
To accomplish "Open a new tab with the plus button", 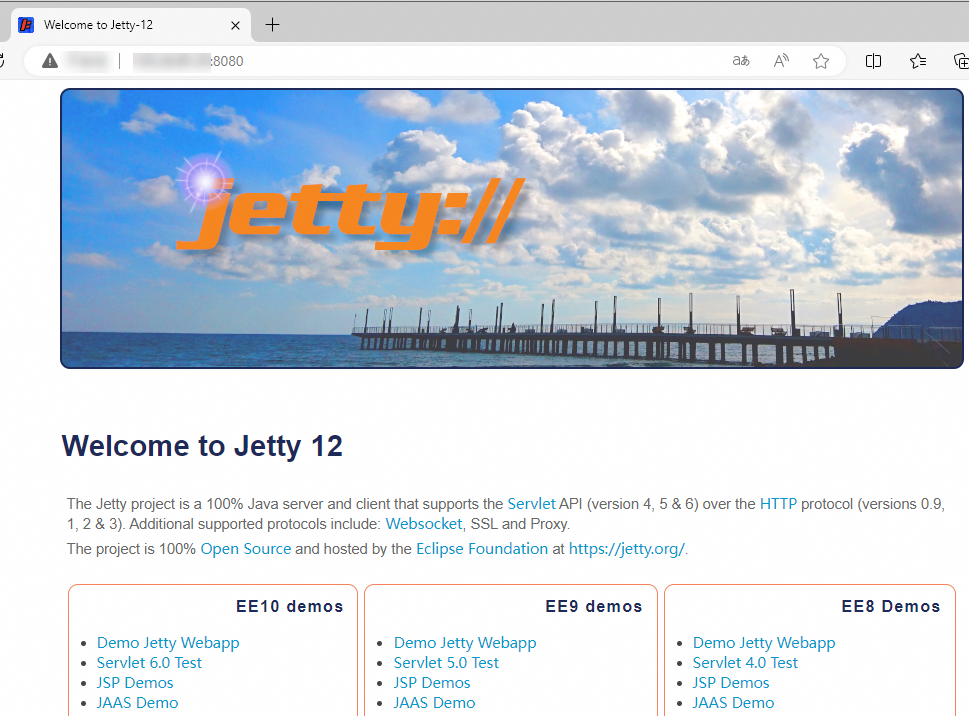I will click(x=272, y=25).
